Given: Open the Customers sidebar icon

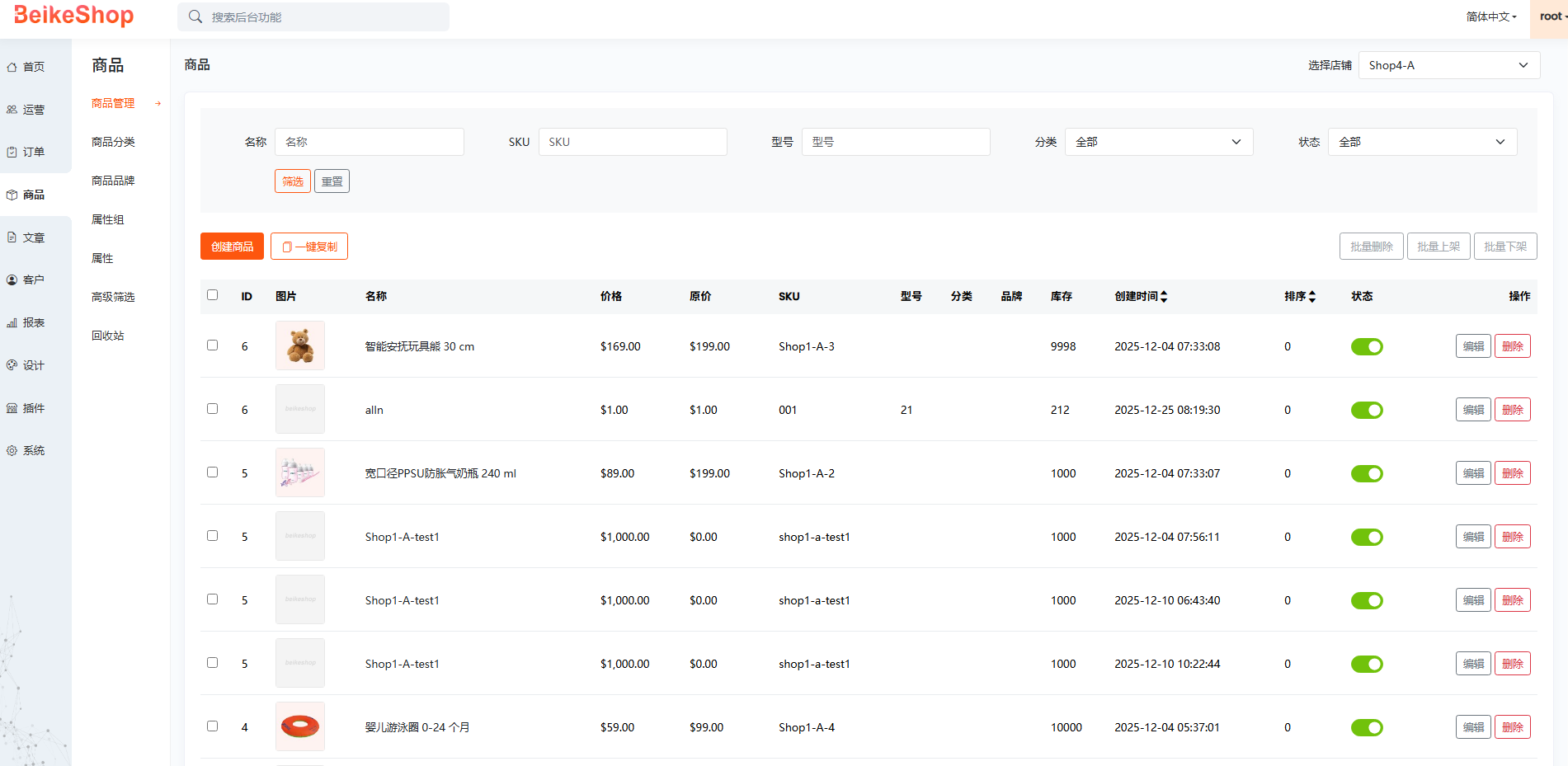Looking at the screenshot, I should (x=12, y=280).
